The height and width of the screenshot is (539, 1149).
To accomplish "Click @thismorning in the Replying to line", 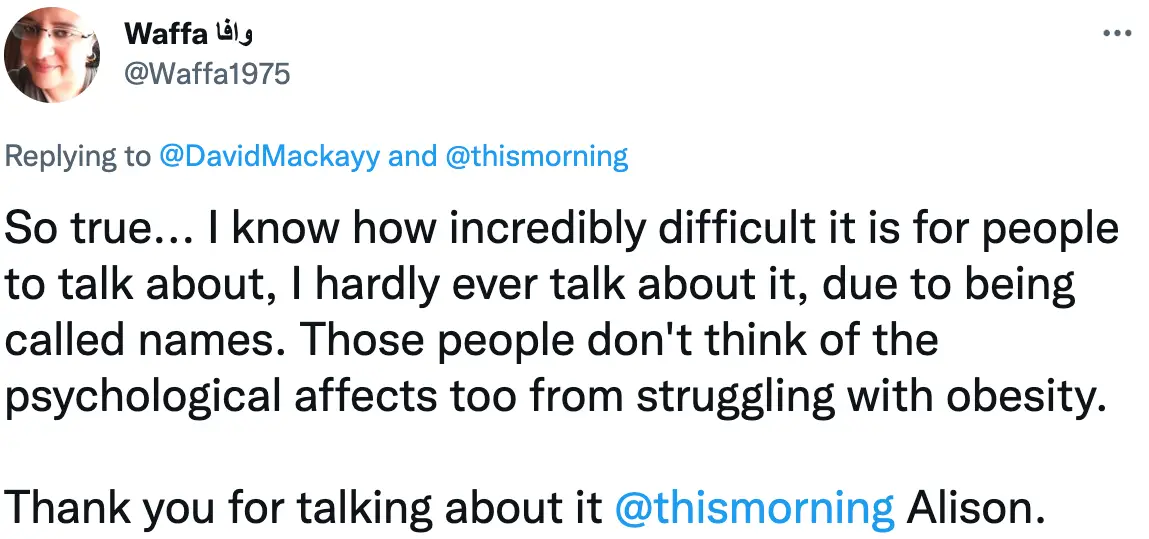I will (x=536, y=157).
